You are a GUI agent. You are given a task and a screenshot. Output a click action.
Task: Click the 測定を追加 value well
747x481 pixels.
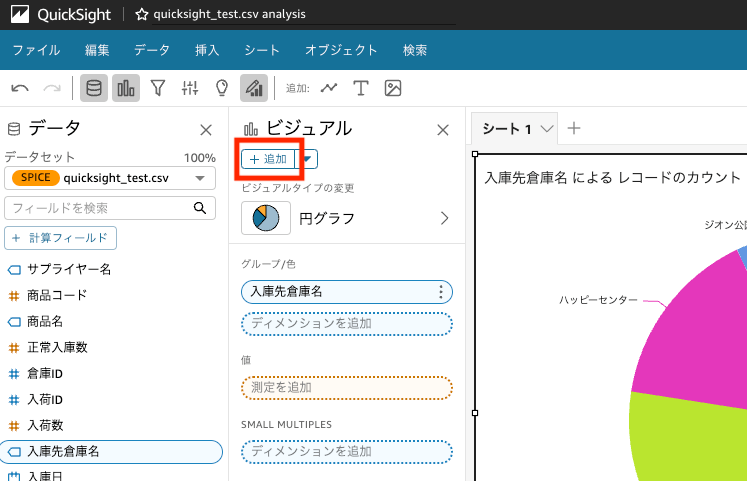pyautogui.click(x=347, y=388)
